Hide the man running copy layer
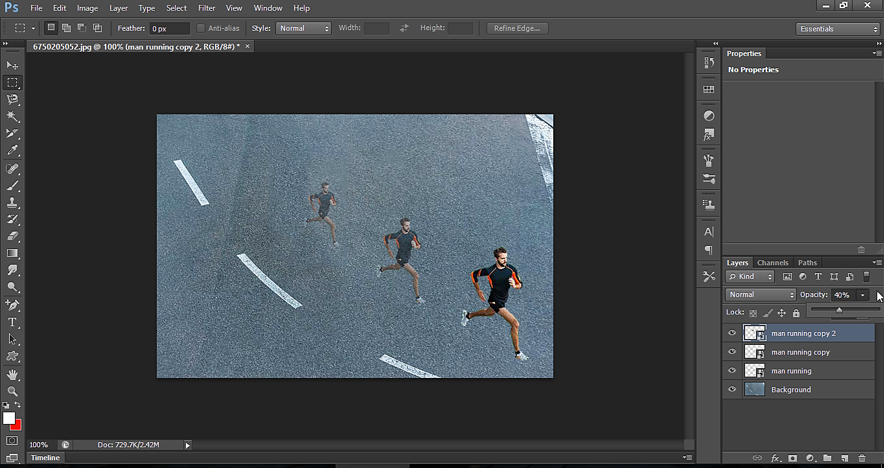The image size is (886, 468). [732, 352]
